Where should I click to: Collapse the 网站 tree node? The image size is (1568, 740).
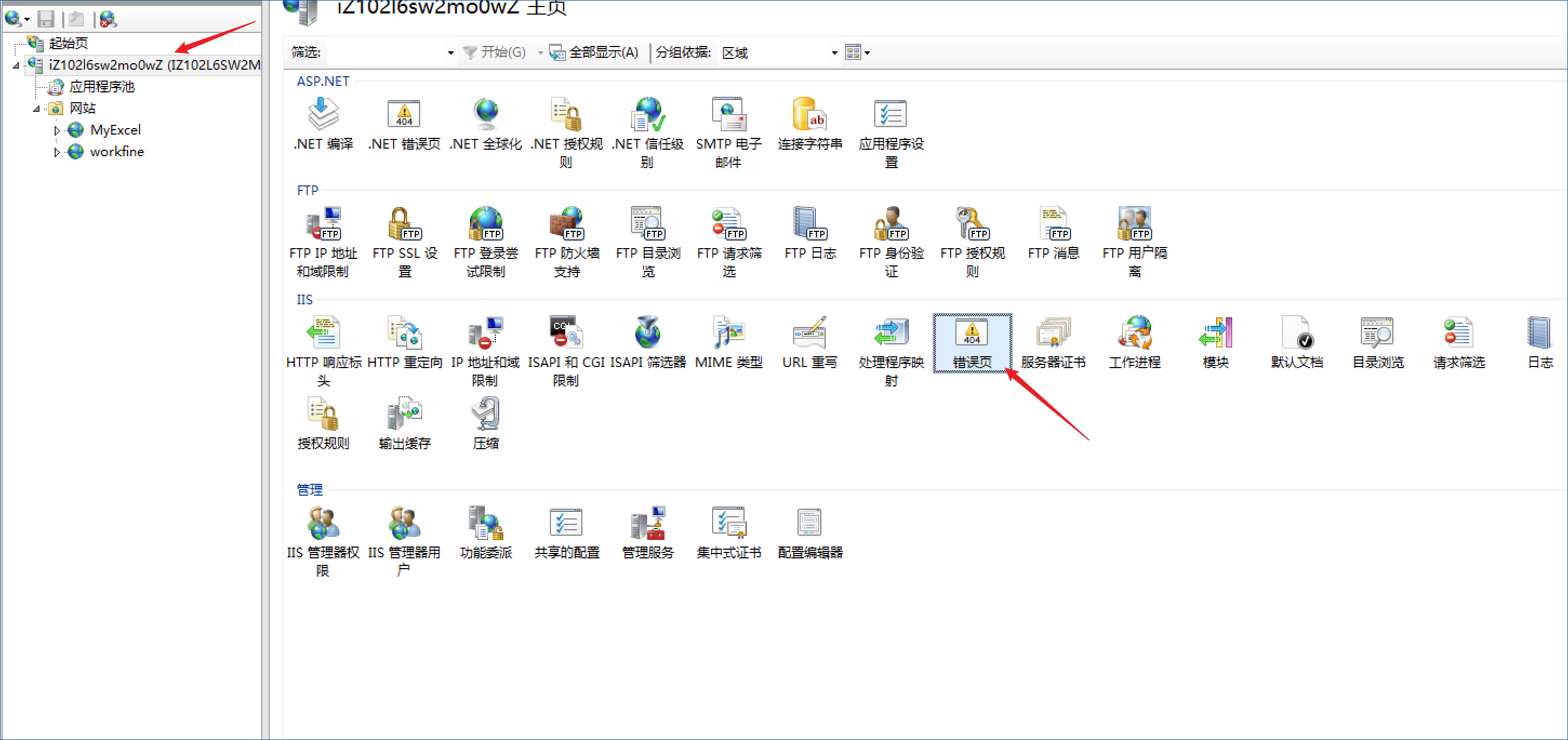pos(37,109)
